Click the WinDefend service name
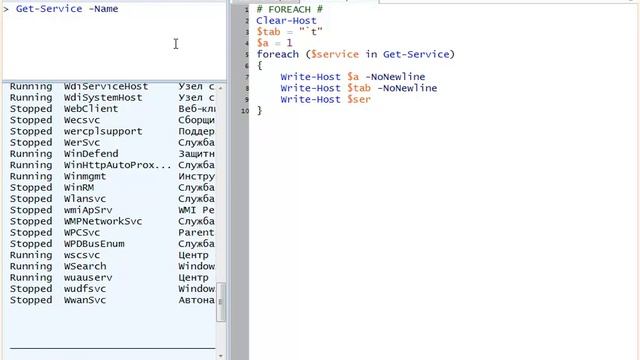 coord(91,154)
